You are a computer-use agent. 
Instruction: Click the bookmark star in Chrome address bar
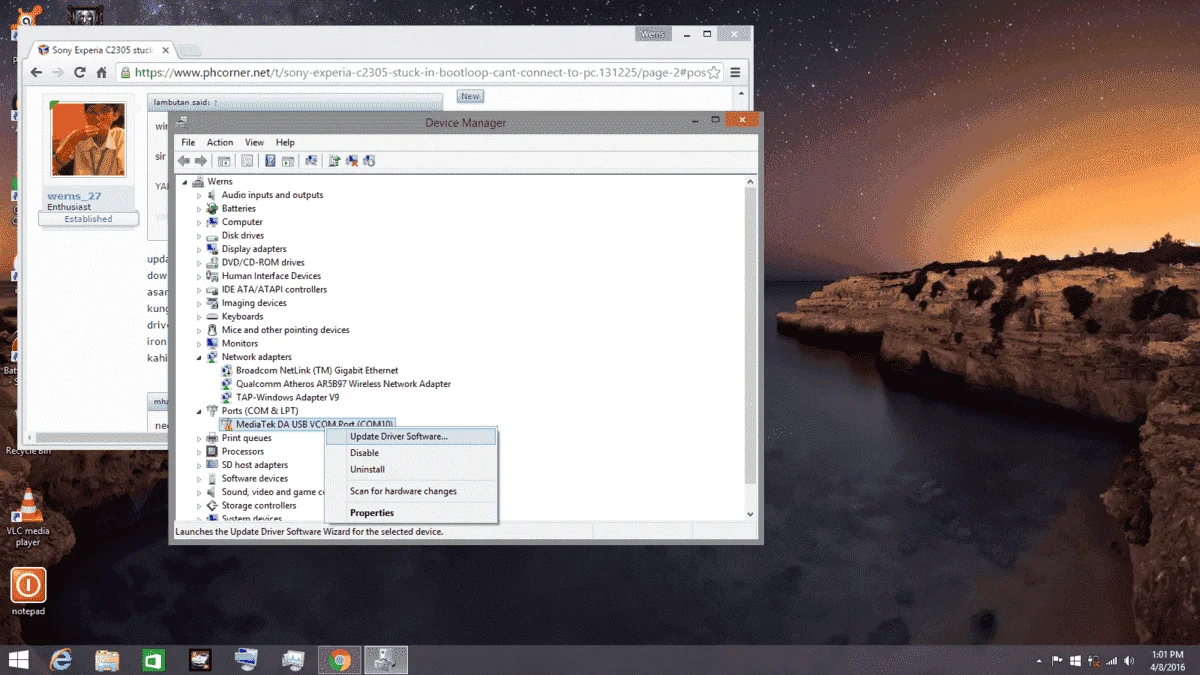(713, 73)
